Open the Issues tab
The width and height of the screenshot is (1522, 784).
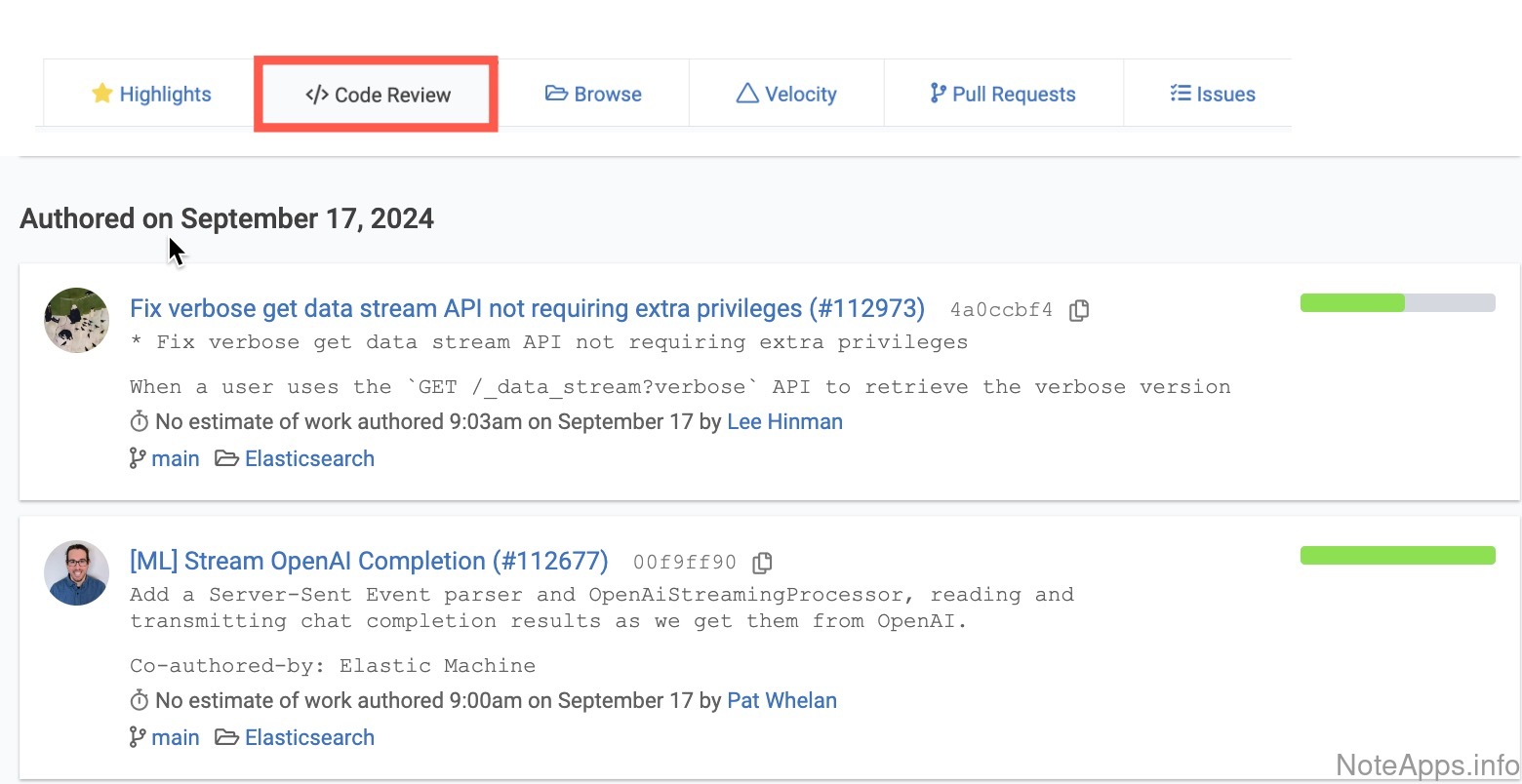1213,95
